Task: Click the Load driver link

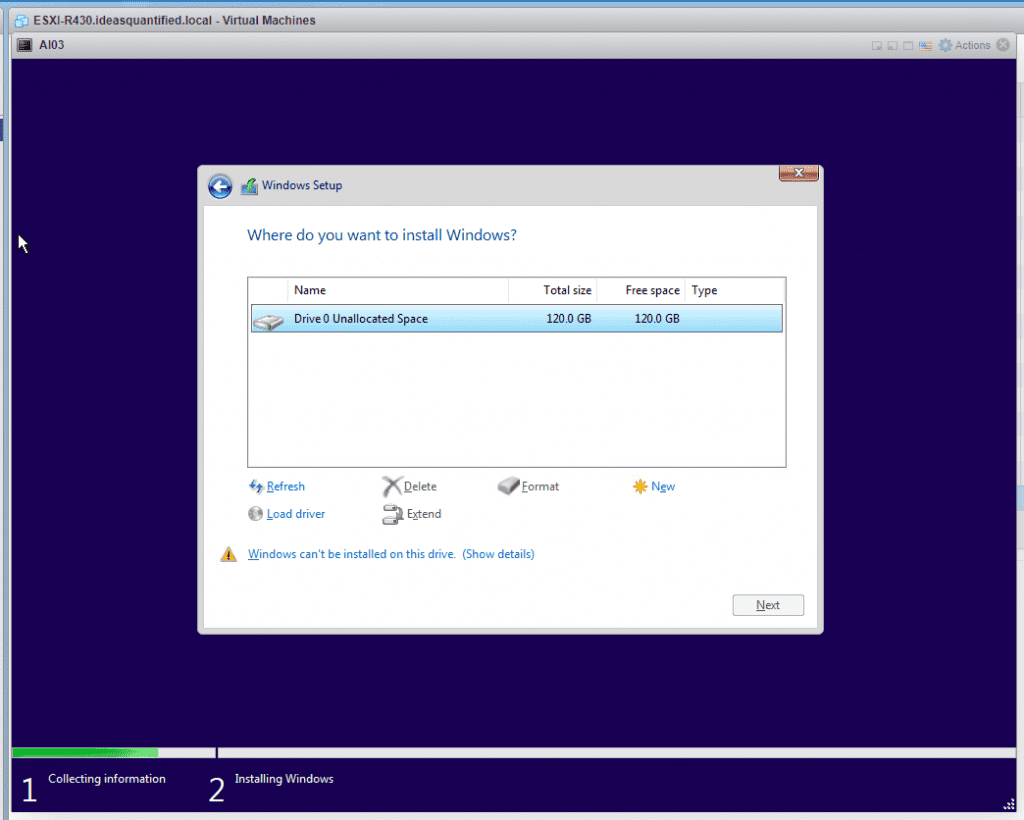Action: 296,514
